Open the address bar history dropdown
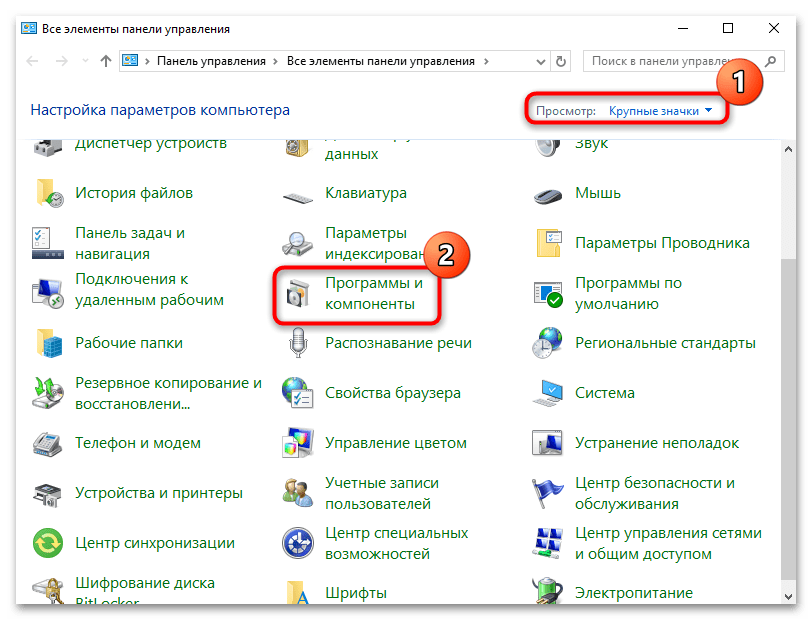The width and height of the screenshot is (812, 620). [541, 59]
